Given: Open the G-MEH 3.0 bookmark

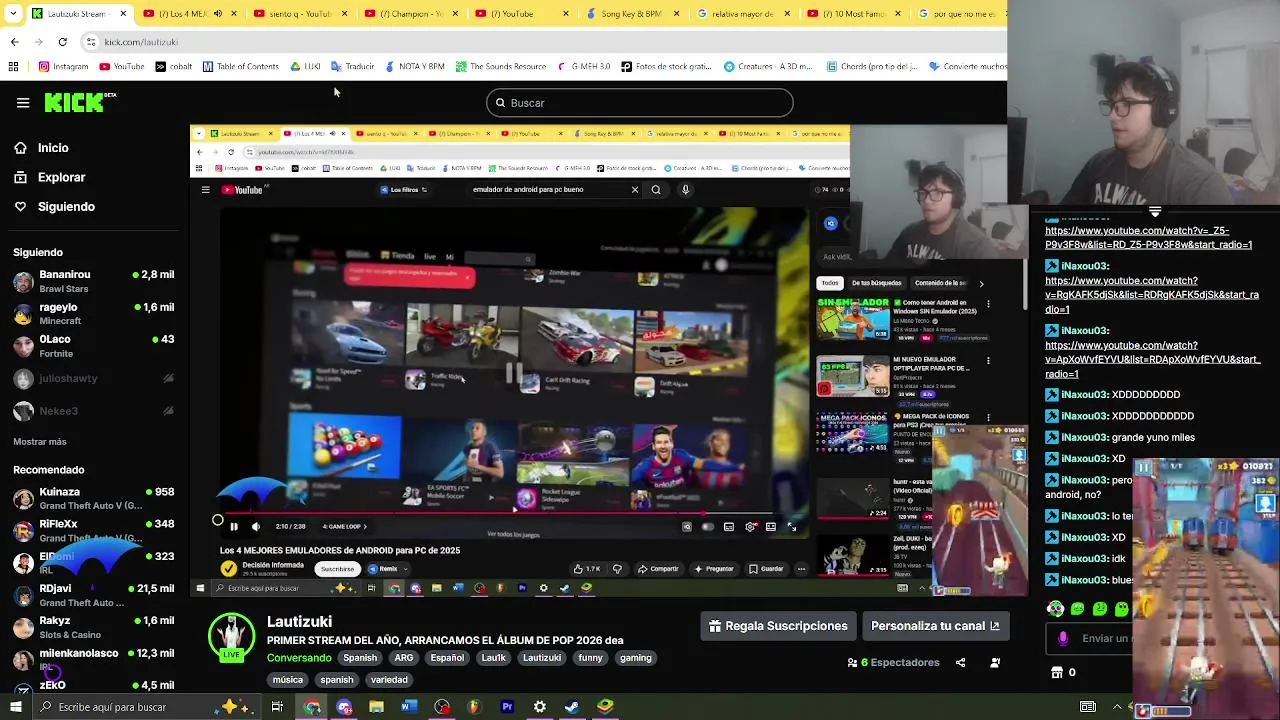Looking at the screenshot, I should (583, 67).
